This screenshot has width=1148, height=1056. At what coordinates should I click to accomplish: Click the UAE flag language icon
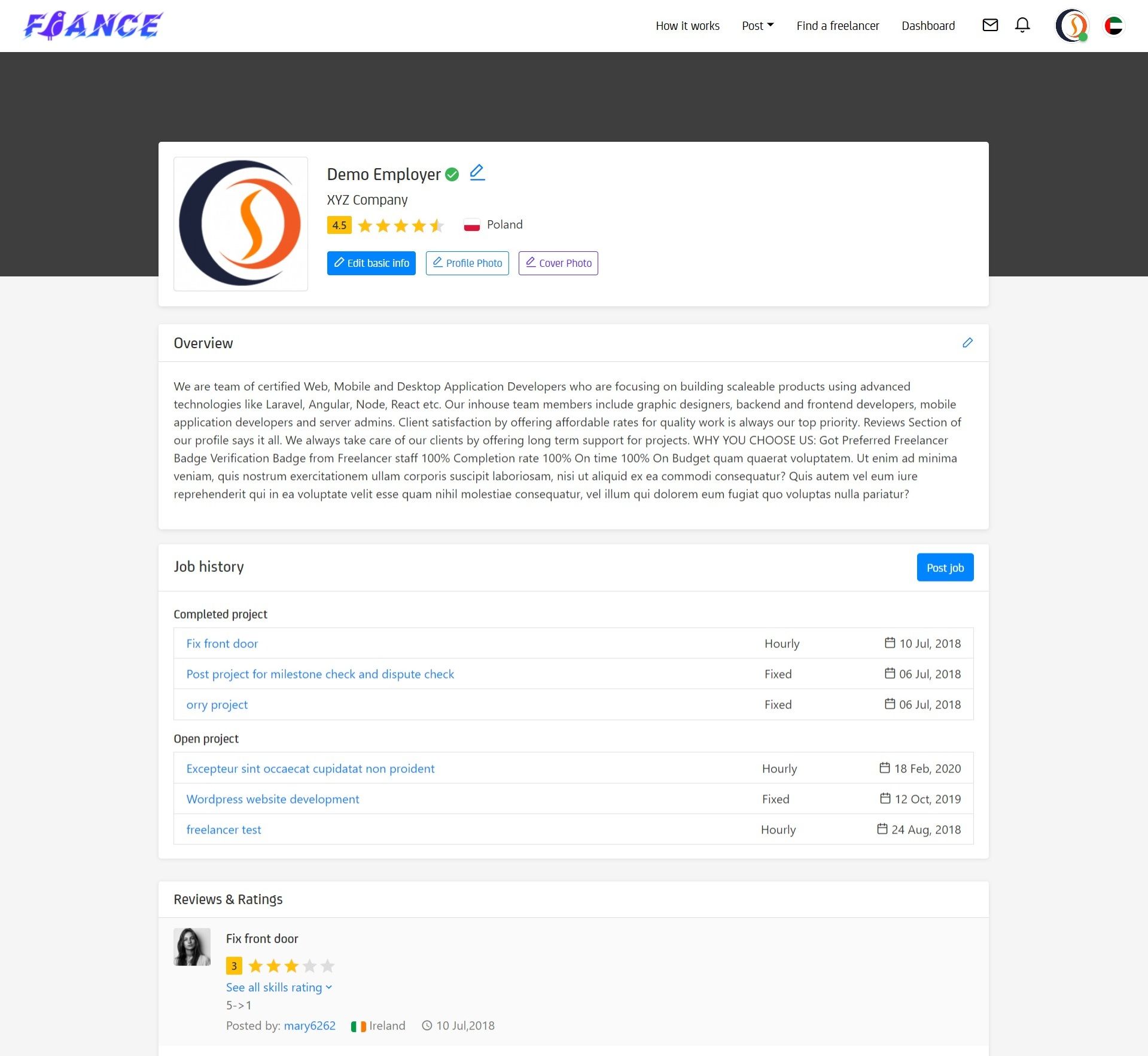(x=1113, y=26)
